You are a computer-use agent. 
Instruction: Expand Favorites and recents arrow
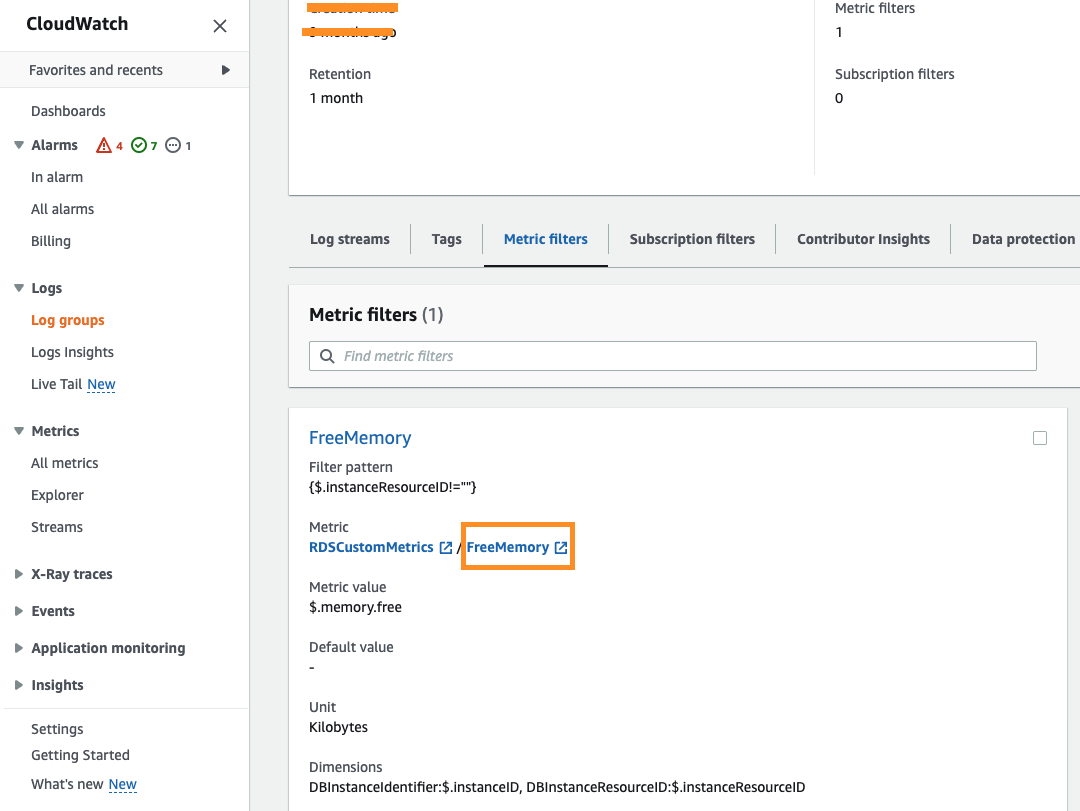[x=225, y=70]
